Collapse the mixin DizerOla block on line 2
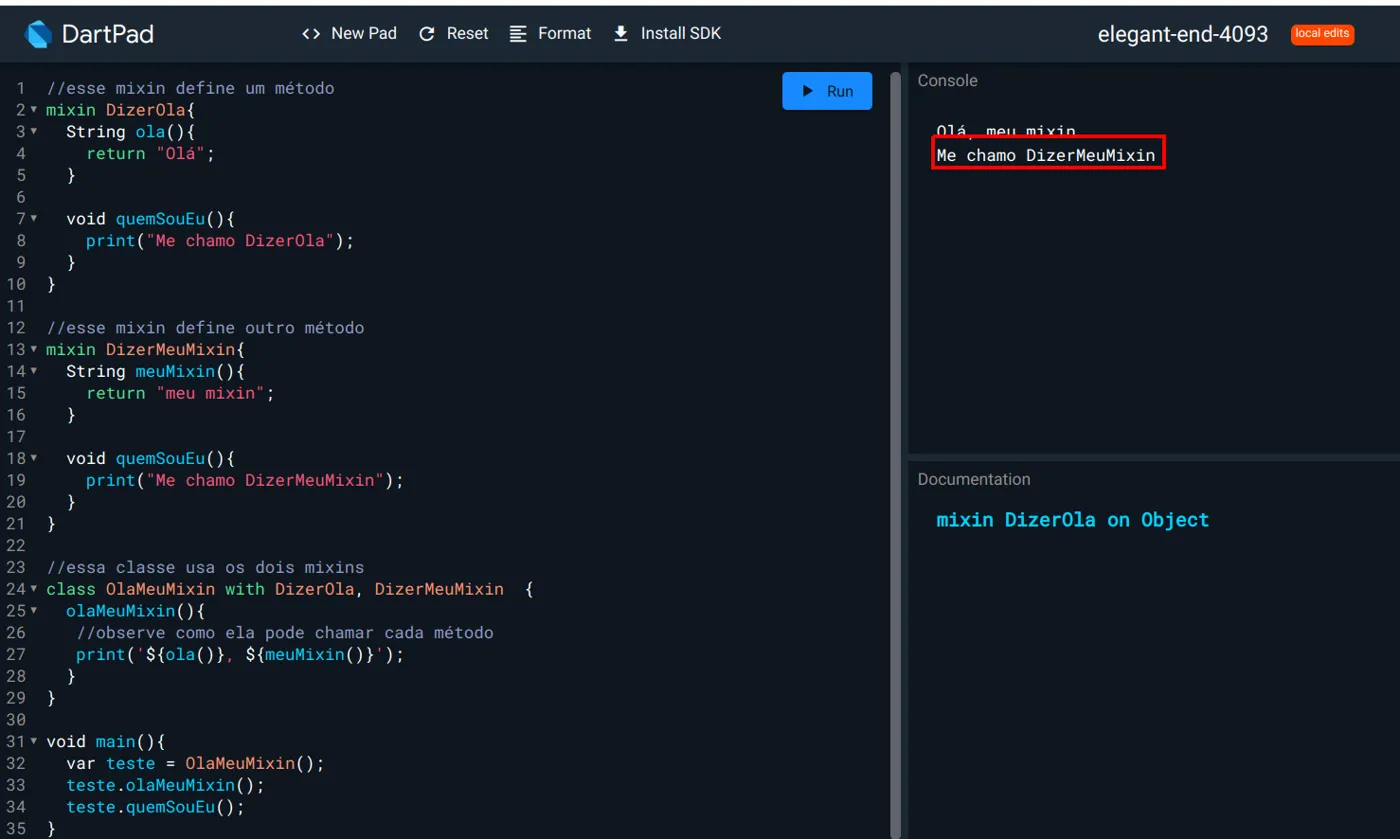1400x839 pixels. coord(34,110)
